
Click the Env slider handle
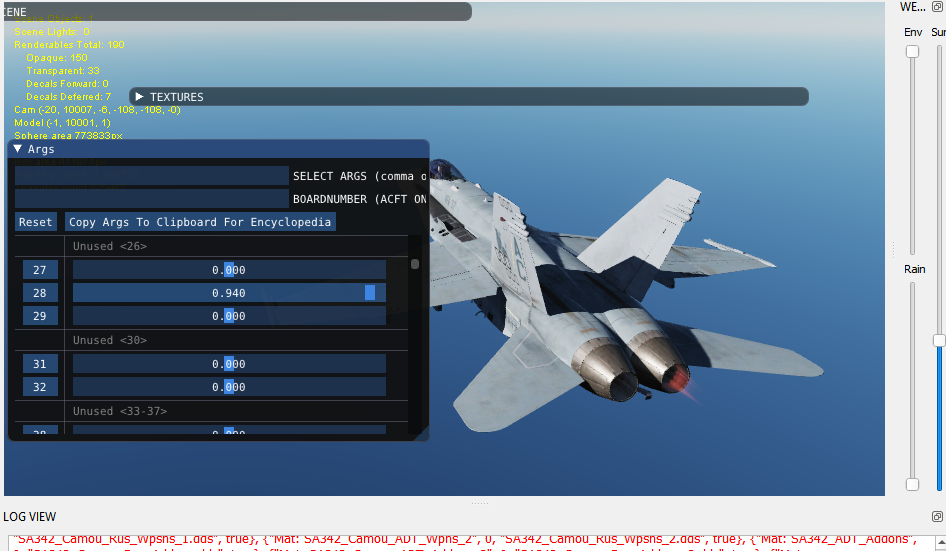pyautogui.click(x=912, y=52)
